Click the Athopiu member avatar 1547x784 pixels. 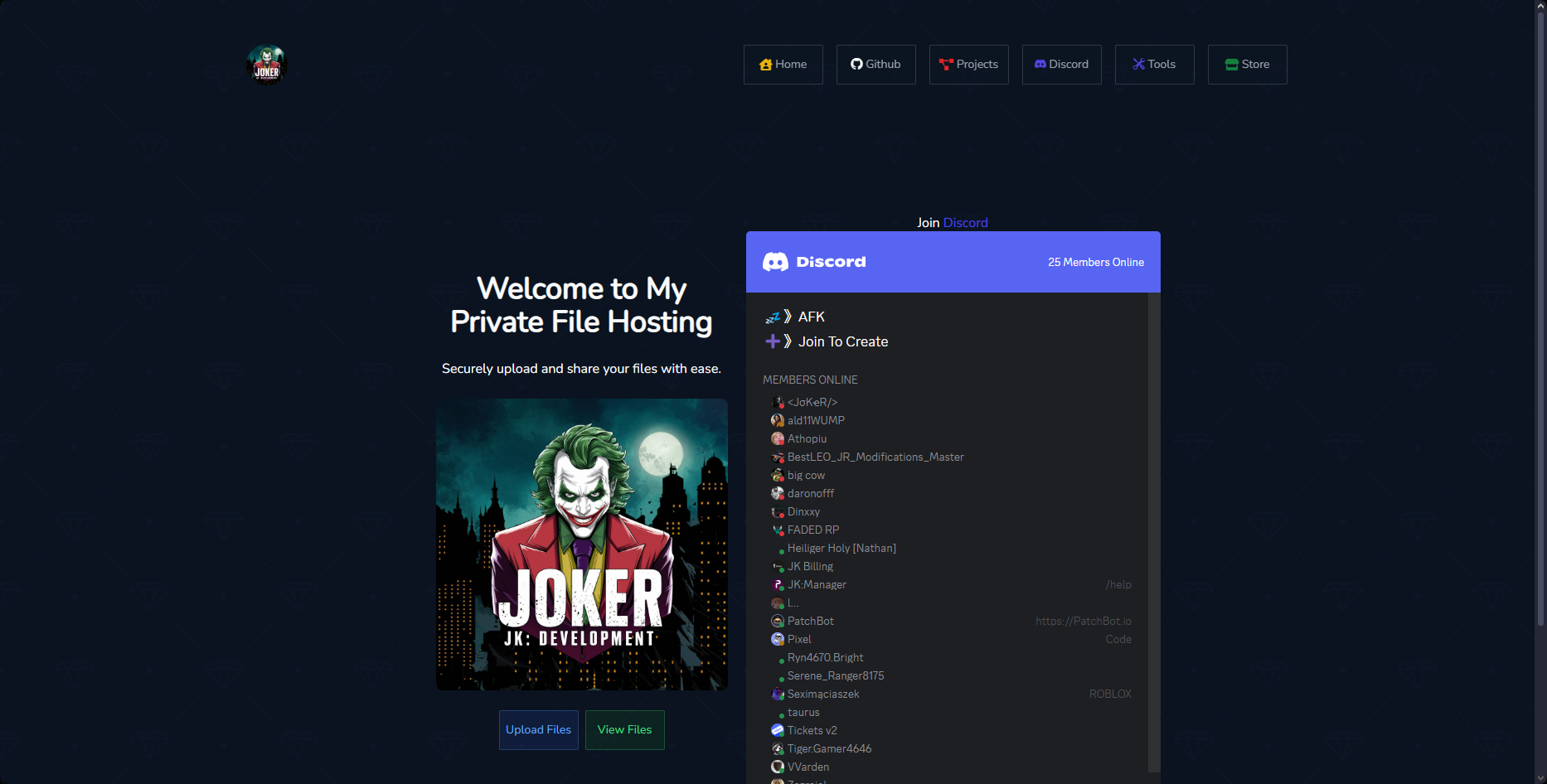(778, 439)
